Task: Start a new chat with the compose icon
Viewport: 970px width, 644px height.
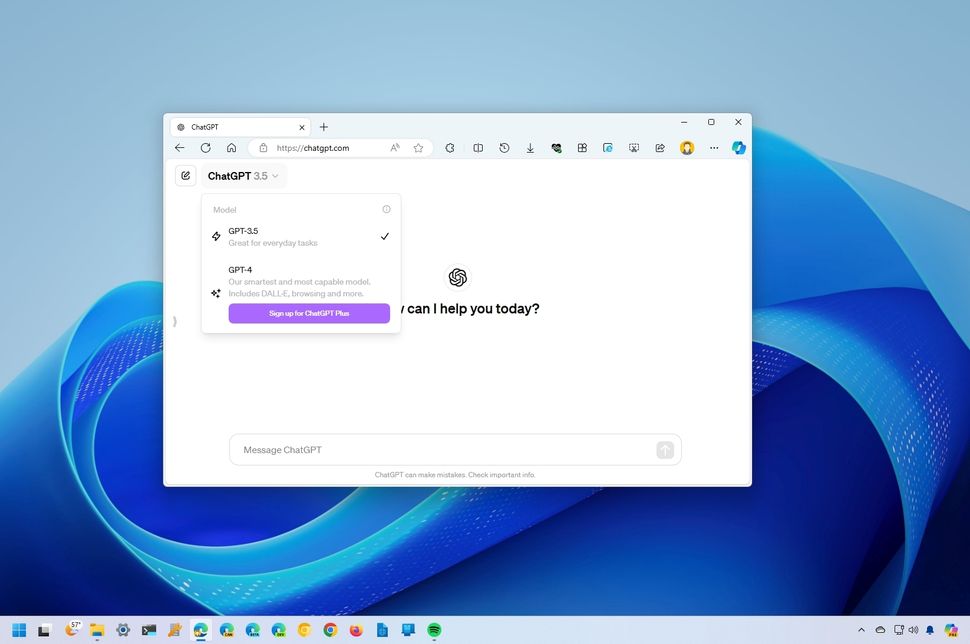Action: click(x=186, y=176)
